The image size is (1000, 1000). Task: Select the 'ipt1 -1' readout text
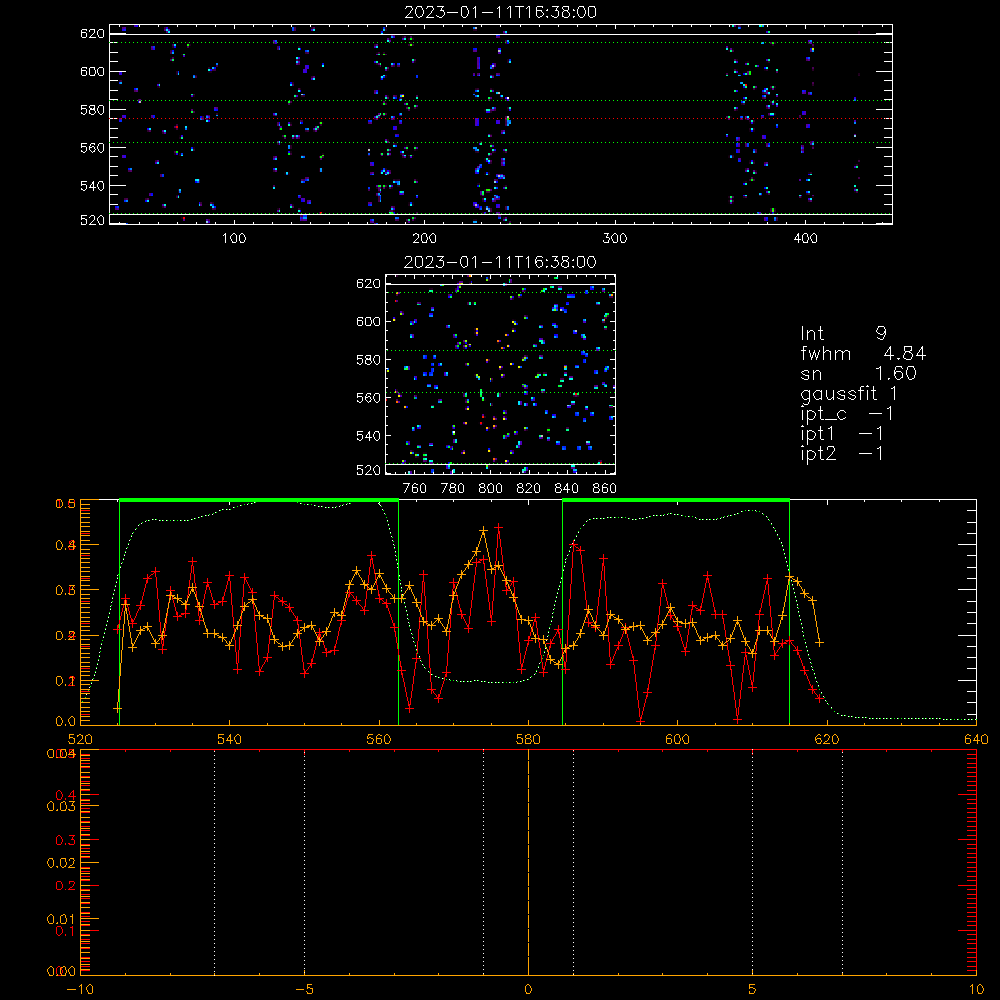click(x=842, y=434)
